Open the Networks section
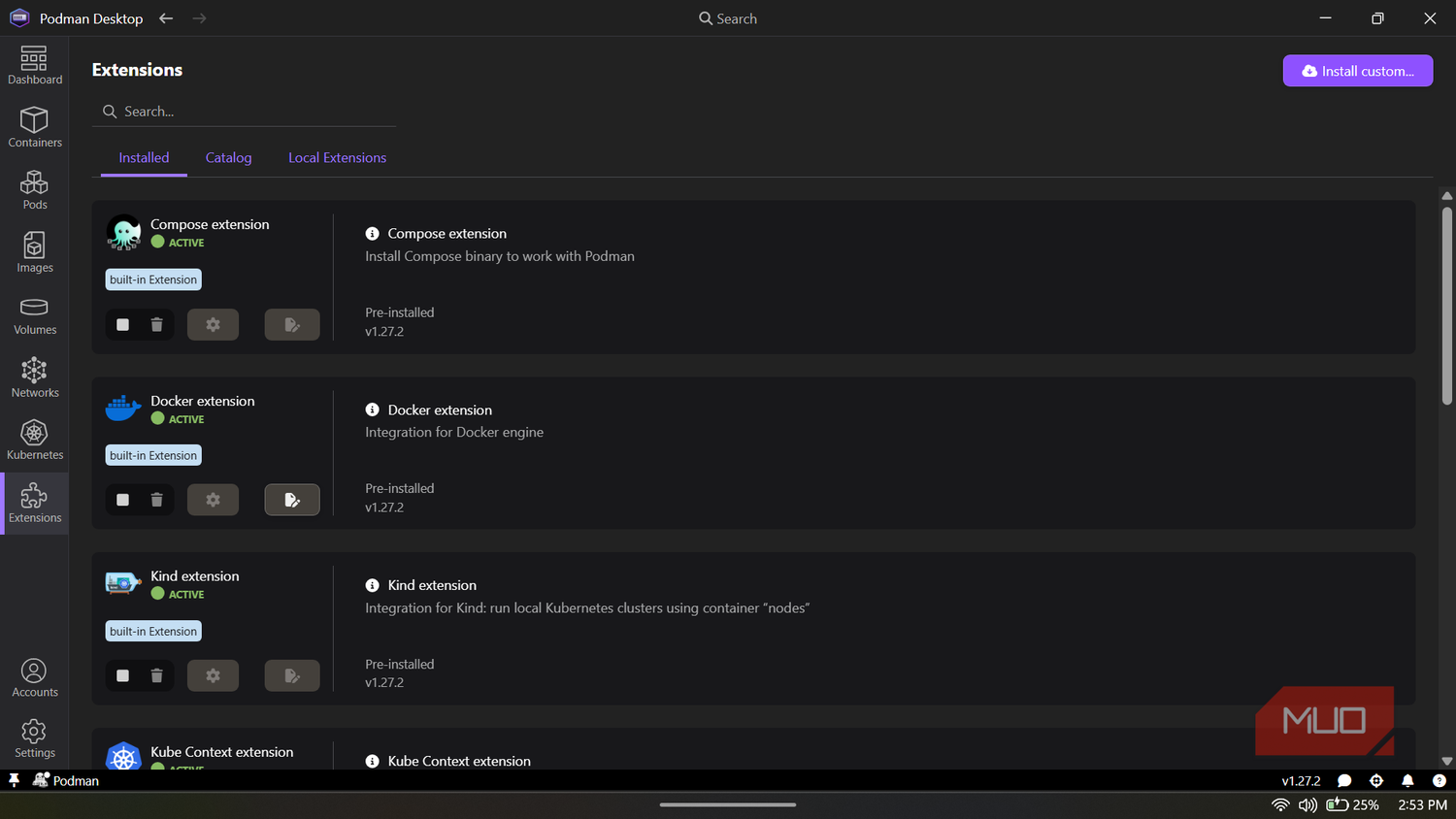This screenshot has width=1456, height=819. tap(34, 377)
